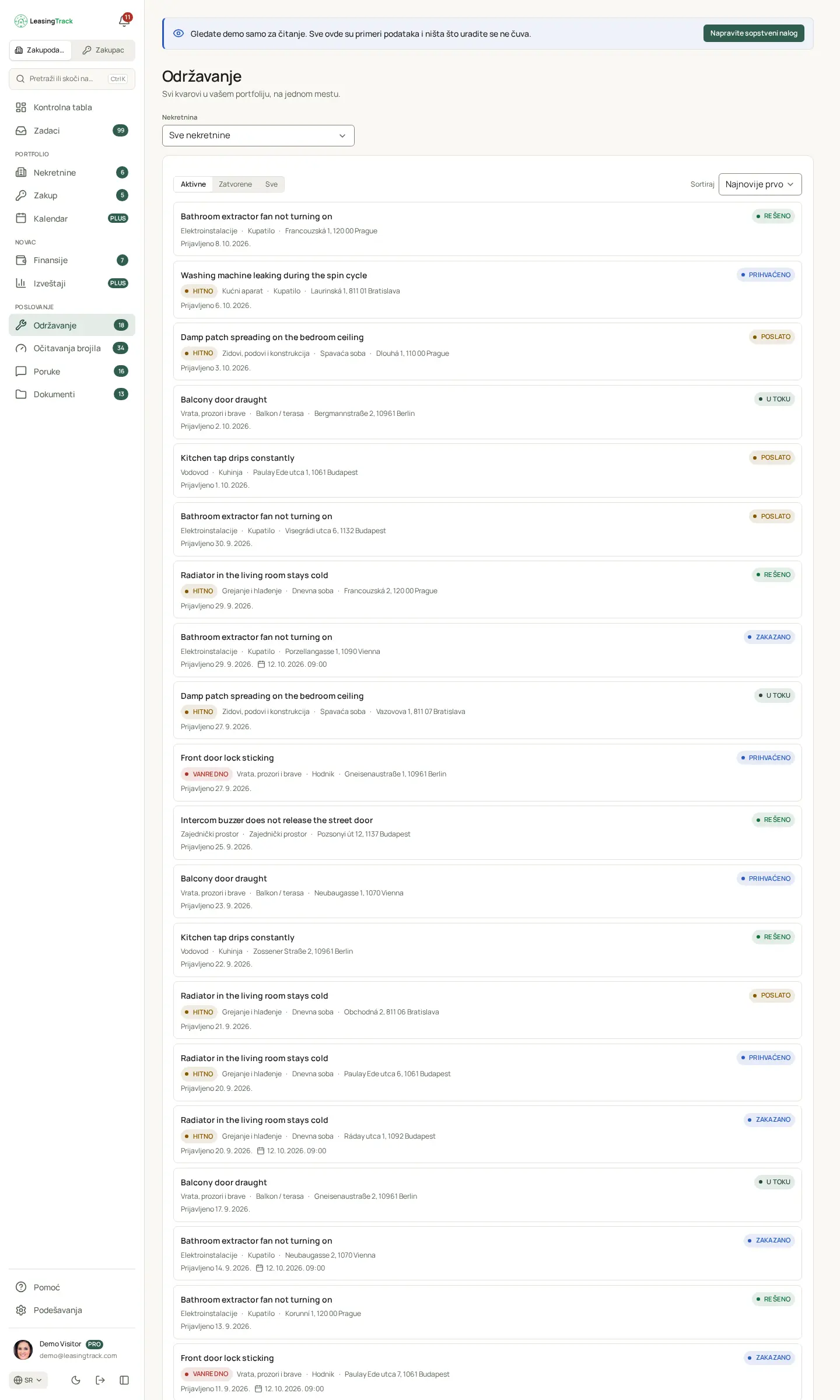840x1400 pixels.
Task: Go to Zadaci inbox icon
Action: click(x=21, y=131)
